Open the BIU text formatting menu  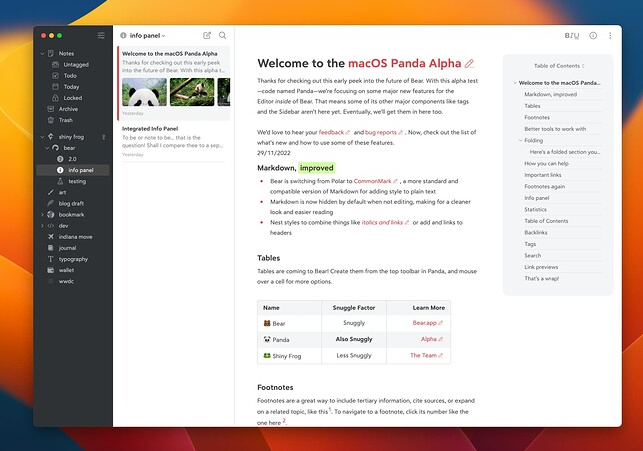(x=572, y=36)
